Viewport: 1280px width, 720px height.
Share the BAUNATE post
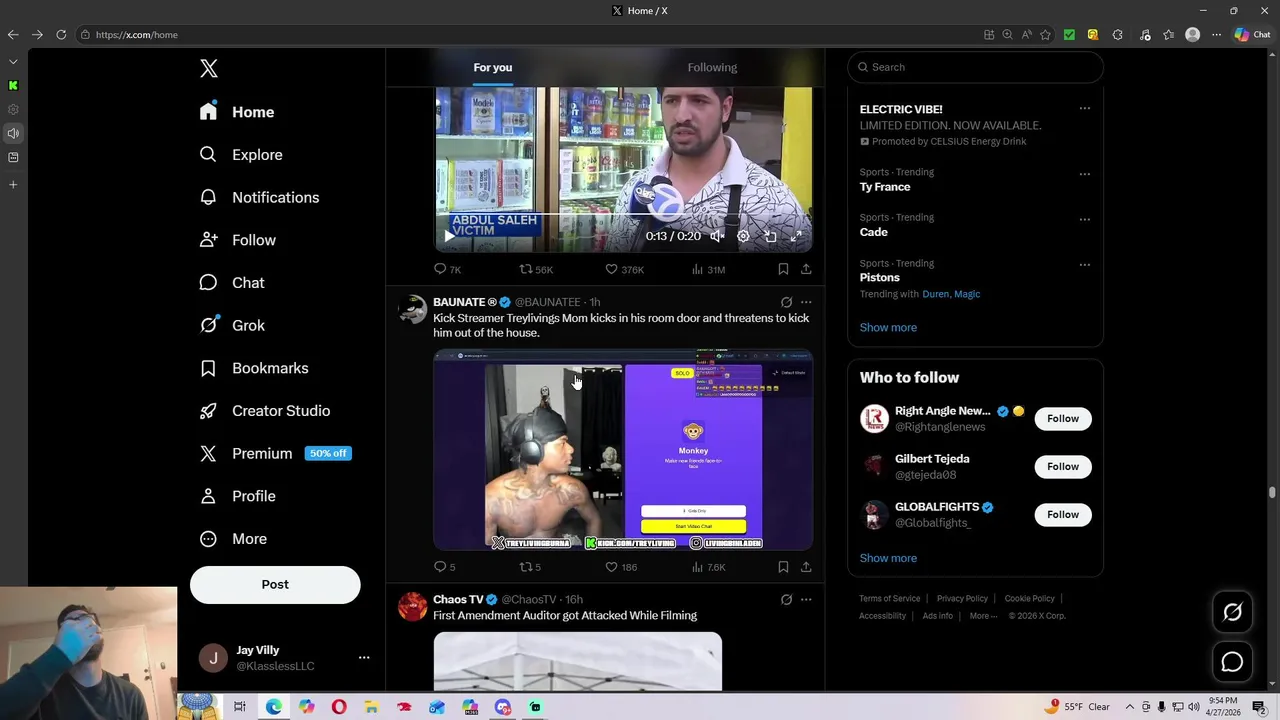(x=806, y=567)
